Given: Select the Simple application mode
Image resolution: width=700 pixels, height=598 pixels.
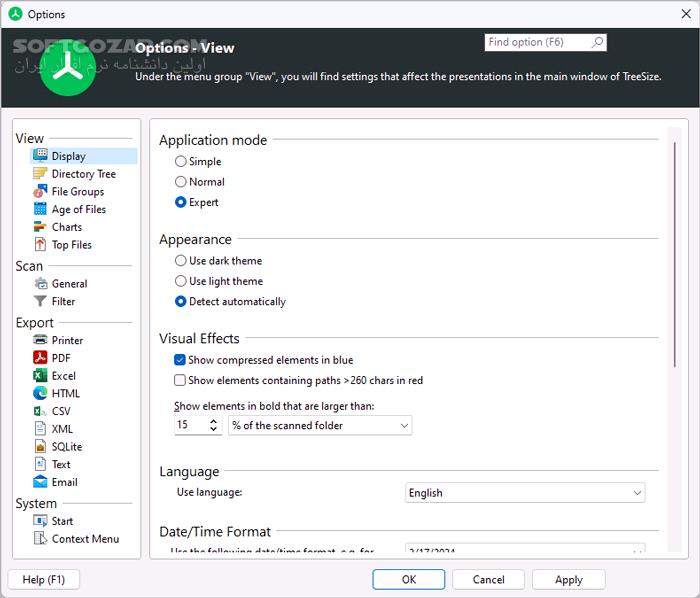Looking at the screenshot, I should tap(180, 161).
